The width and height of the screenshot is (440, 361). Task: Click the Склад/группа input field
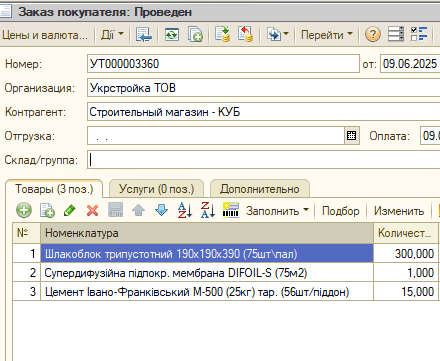pos(263,160)
